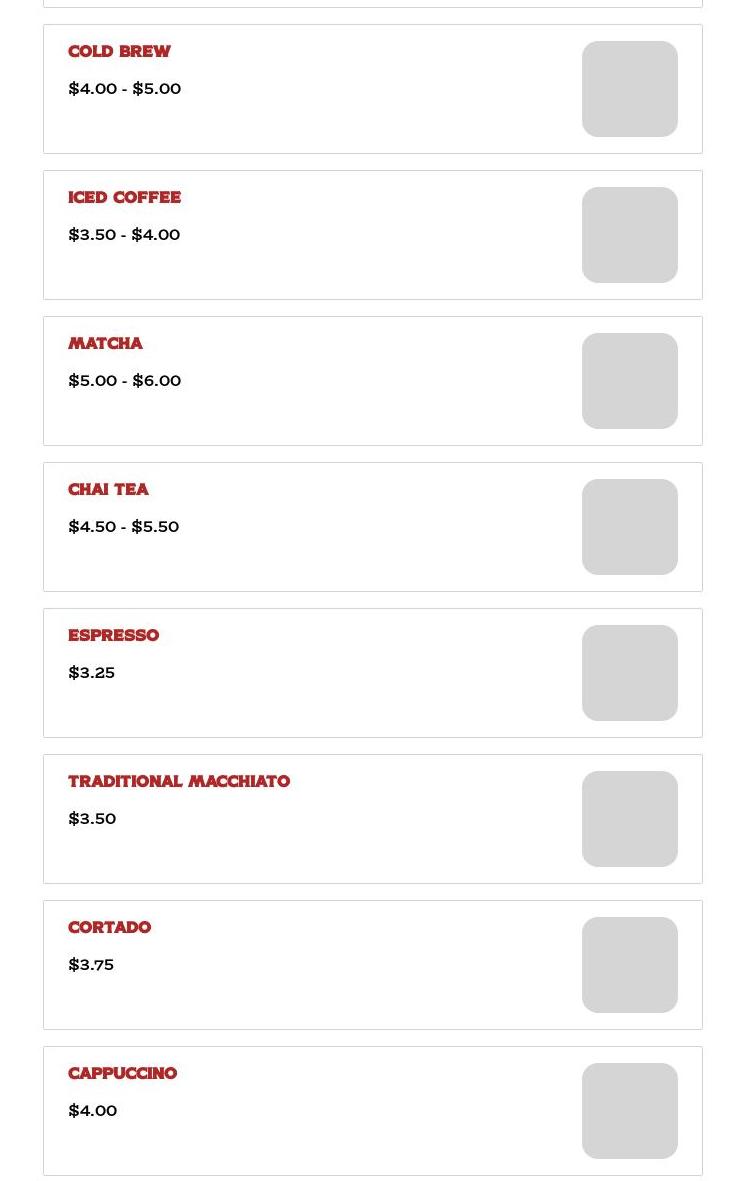Click the Cold Brew $4.00 - $5.00 price
745x1181 pixels.
124,89
